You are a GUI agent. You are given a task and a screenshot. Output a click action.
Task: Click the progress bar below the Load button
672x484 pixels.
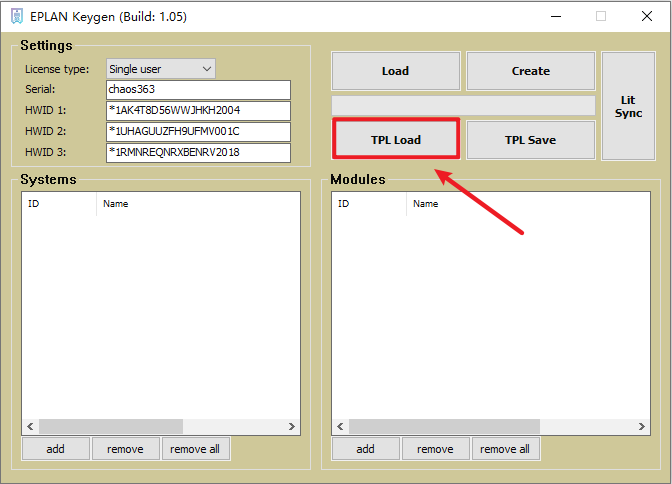point(463,105)
